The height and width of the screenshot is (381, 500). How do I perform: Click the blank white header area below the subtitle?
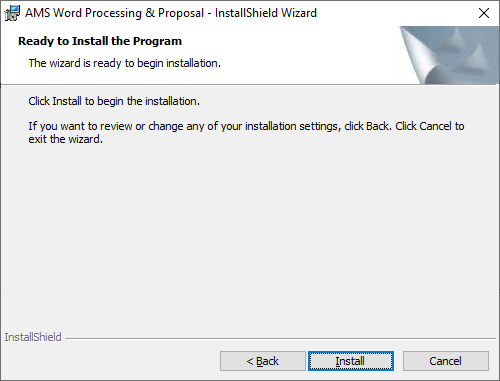[200, 77]
